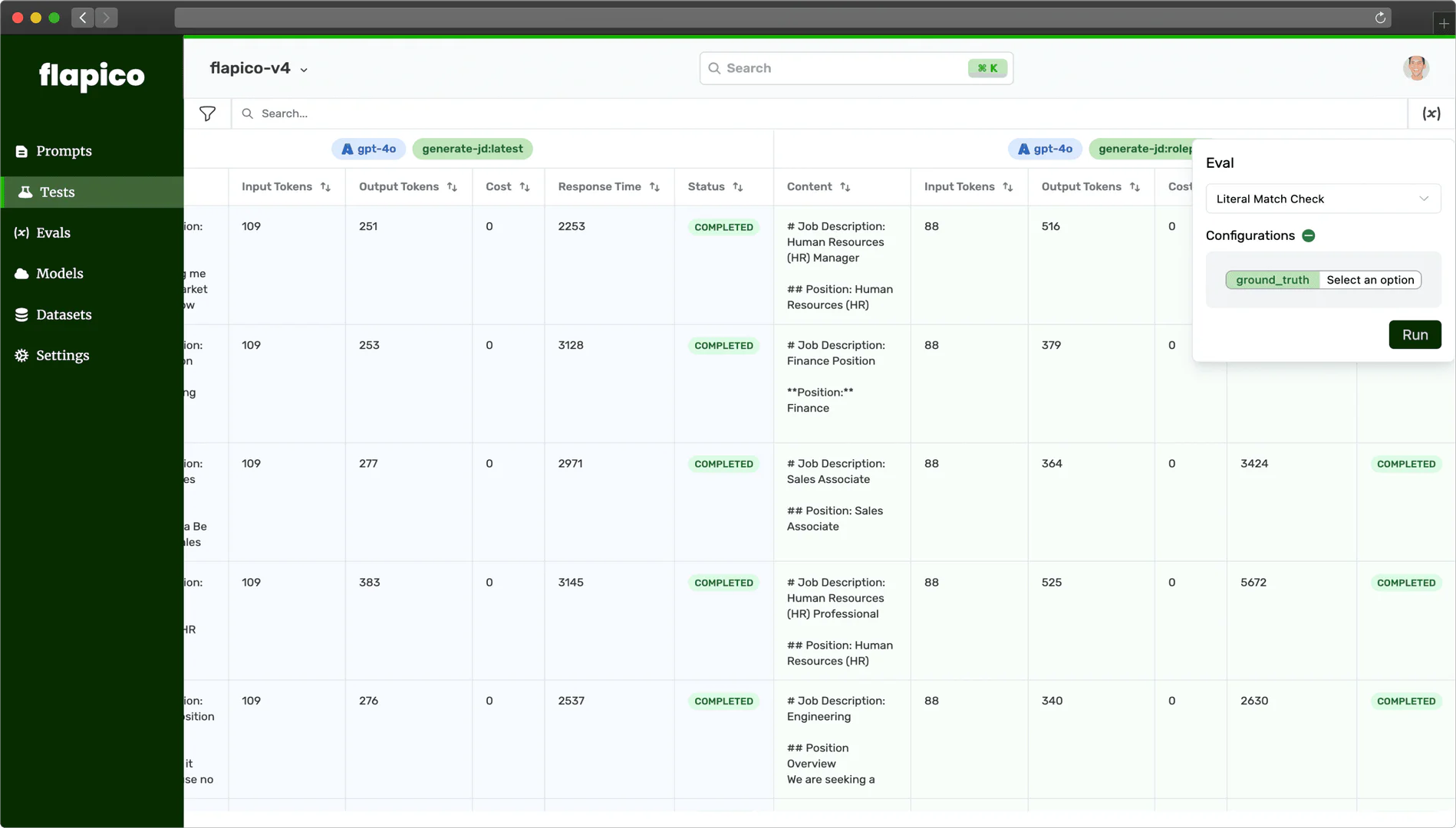This screenshot has height=828, width=1456.
Task: Open Settings via the gear icon
Action: click(21, 355)
